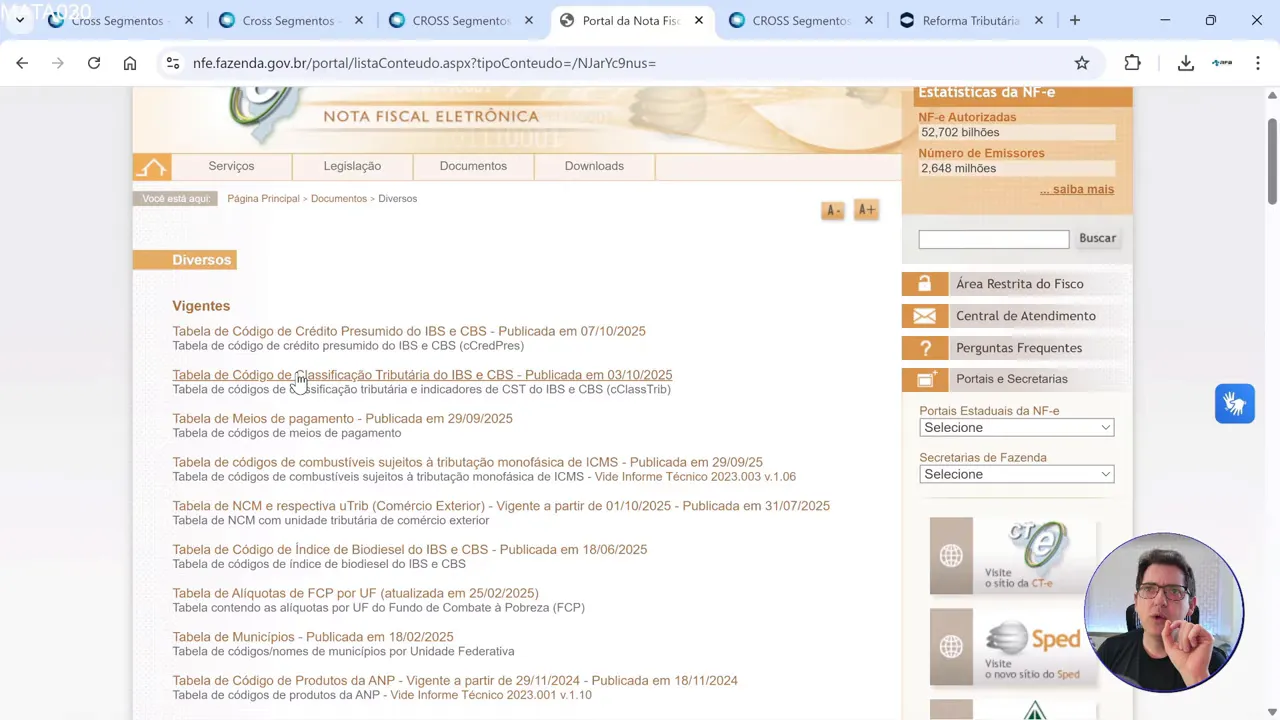Click the Portais e Secretarias globe icon
The width and height of the screenshot is (1280, 720).
click(924, 378)
